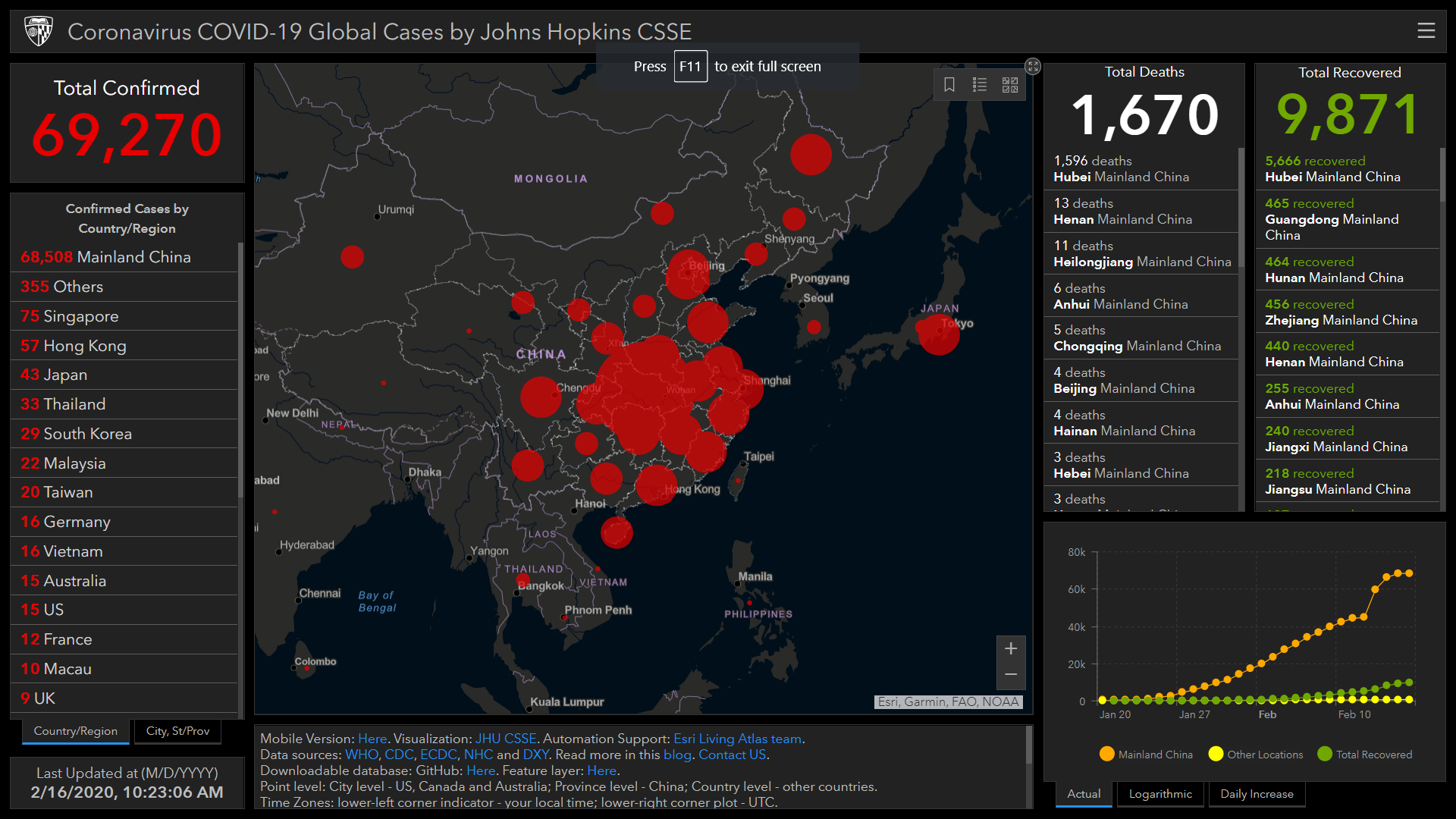Select Singapore in the country list
1456x819 pixels.
click(80, 316)
